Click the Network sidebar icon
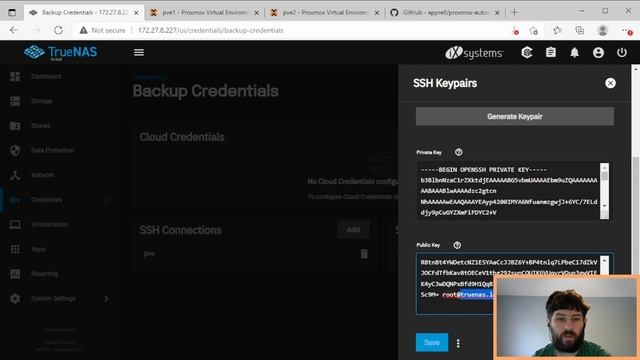Viewport: 640px width, 360px height. pos(15,175)
